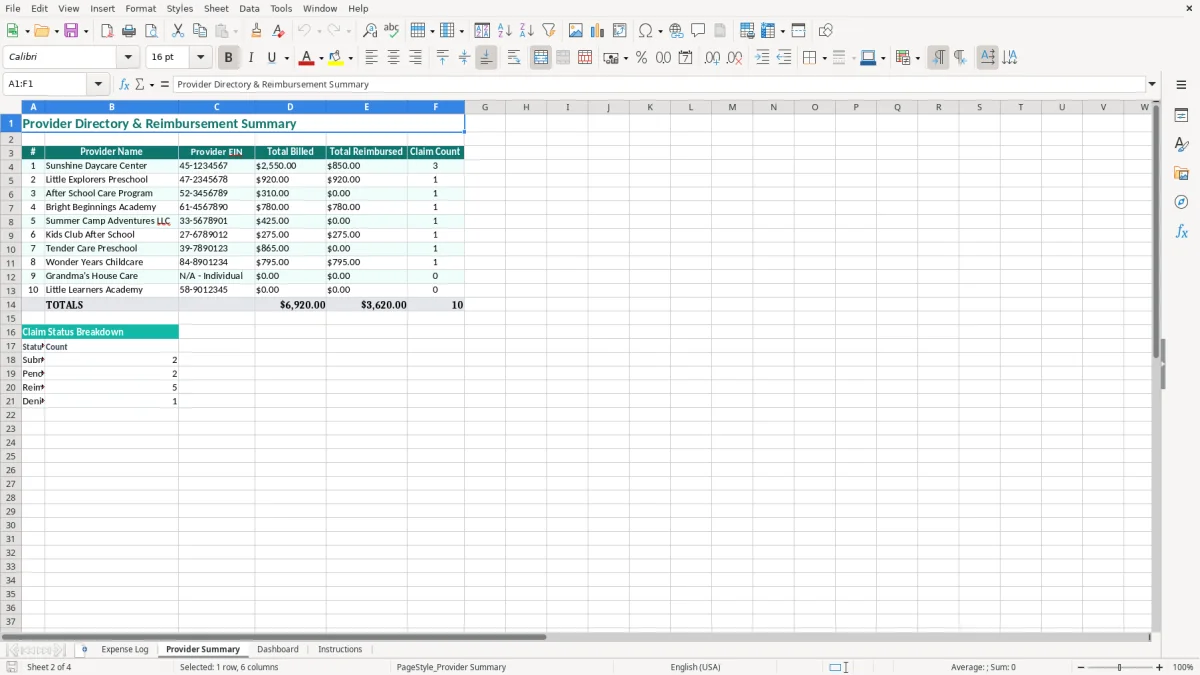The height and width of the screenshot is (675, 1200).
Task: Open the sidebar Gallery panel
Action: pos(1181,173)
